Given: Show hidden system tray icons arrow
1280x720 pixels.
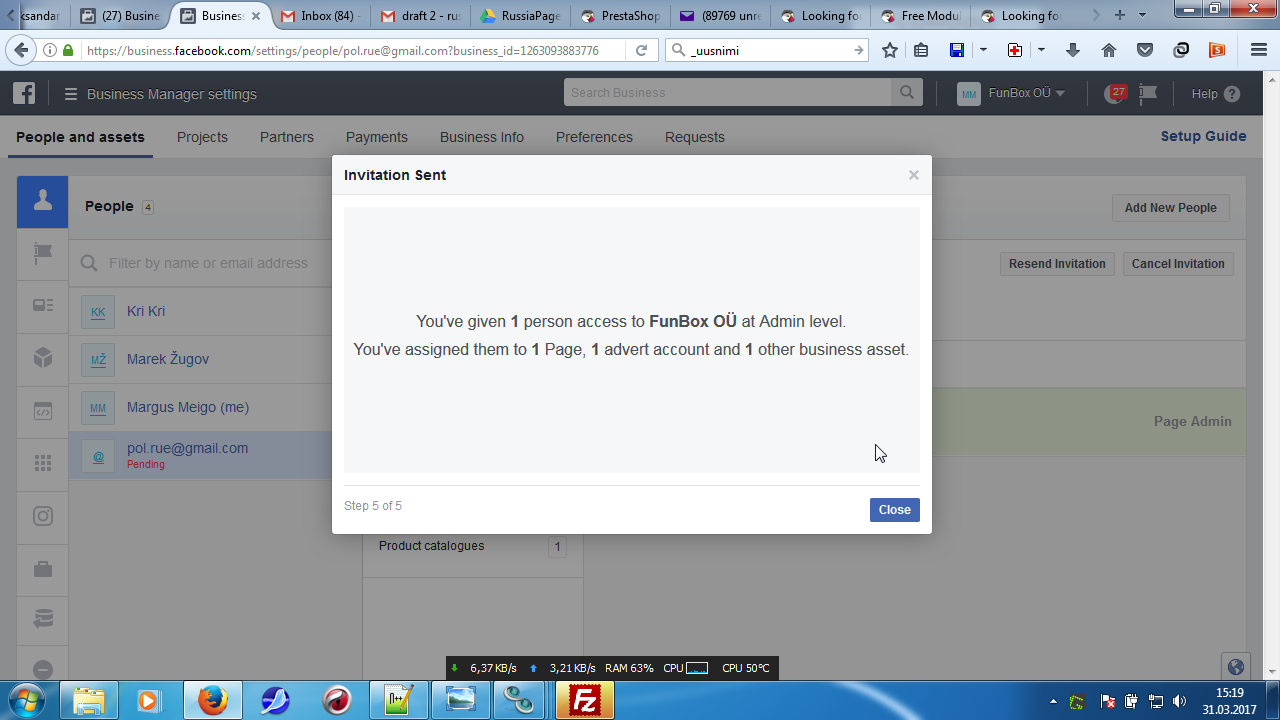Looking at the screenshot, I should 1053,701.
